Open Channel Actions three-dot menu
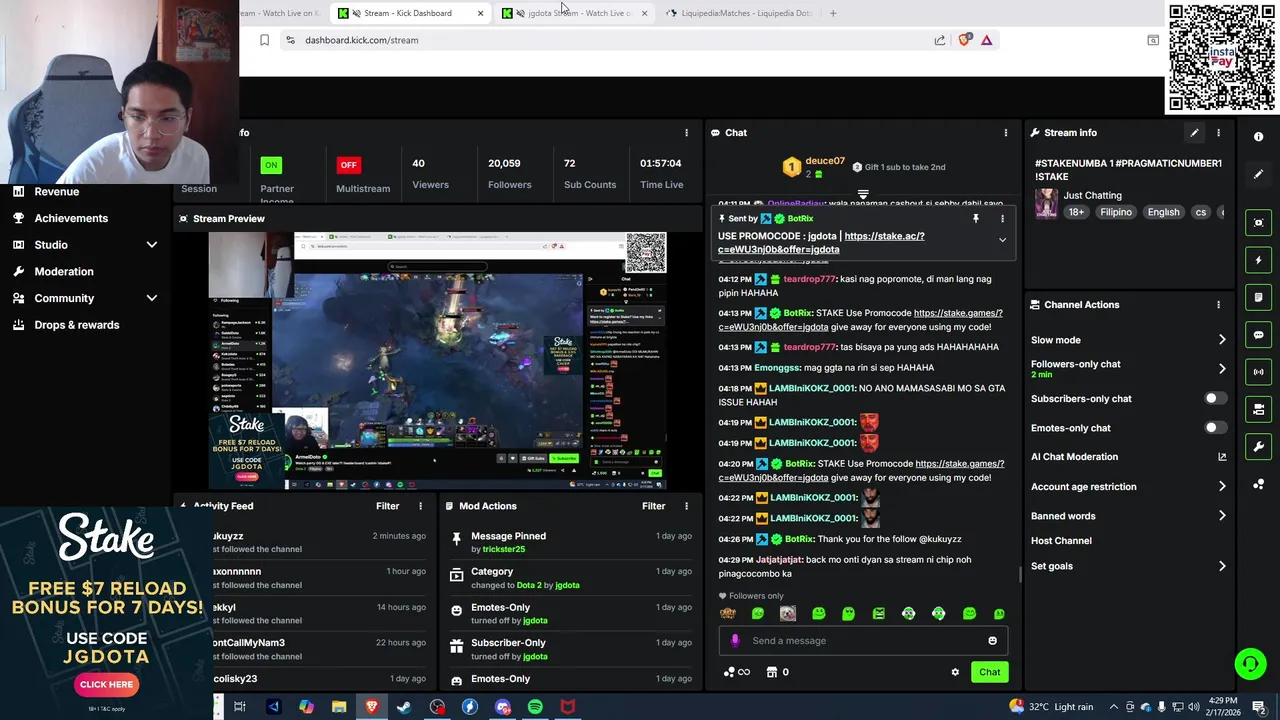The width and height of the screenshot is (1280, 720). pyautogui.click(x=1218, y=305)
